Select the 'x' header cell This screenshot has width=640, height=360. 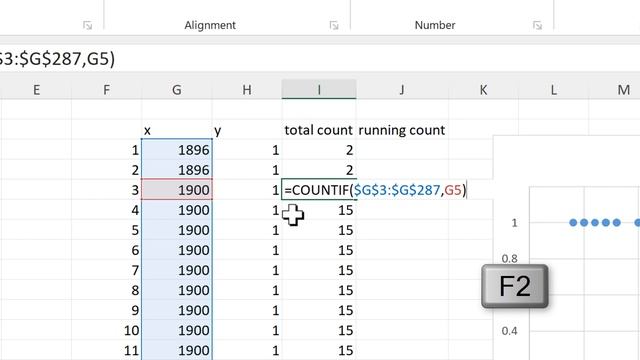point(177,130)
